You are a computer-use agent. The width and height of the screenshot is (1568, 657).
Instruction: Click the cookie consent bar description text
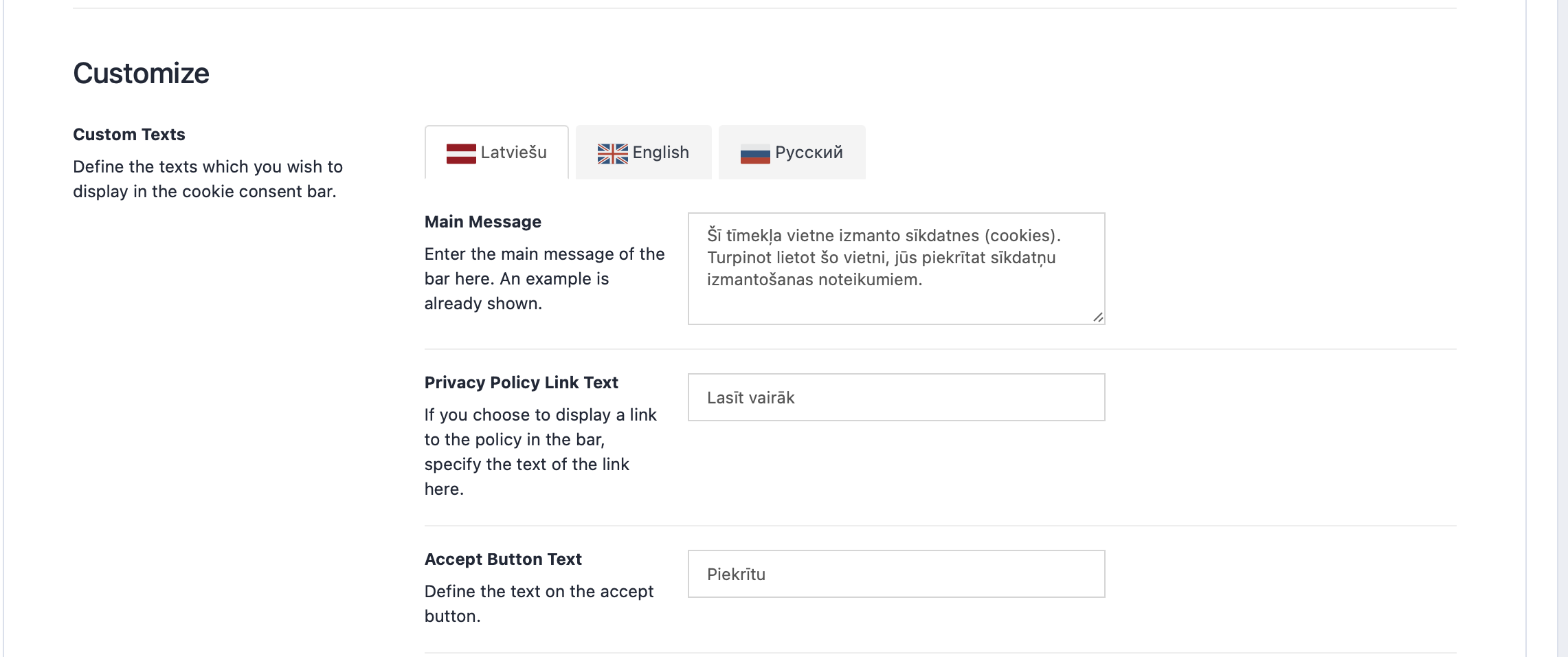coord(208,179)
